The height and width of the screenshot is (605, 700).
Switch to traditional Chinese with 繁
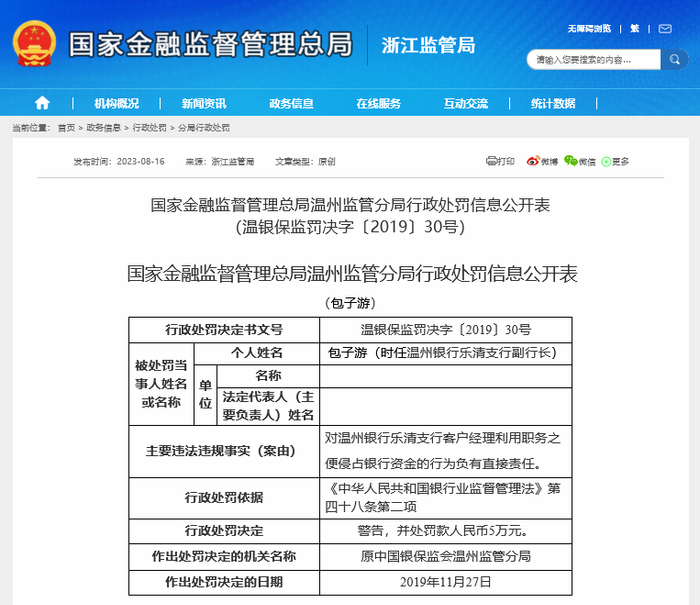[634, 29]
